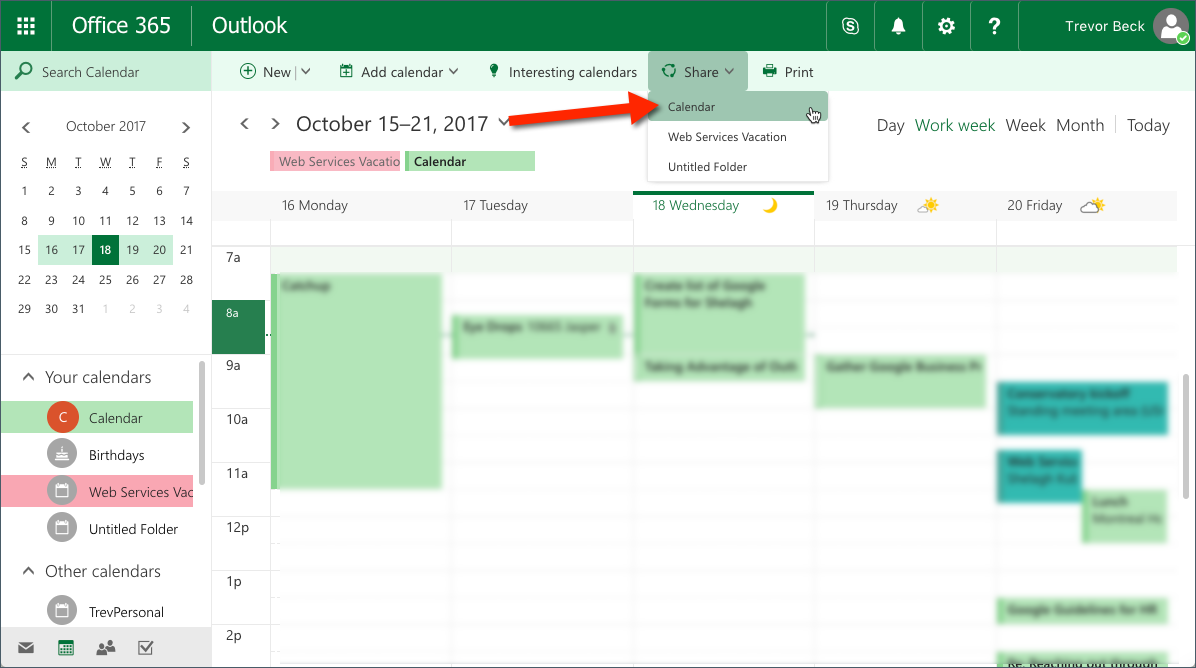This screenshot has height=668, width=1196.
Task: Choose Untitled Folder in Share menu
Action: [738, 167]
